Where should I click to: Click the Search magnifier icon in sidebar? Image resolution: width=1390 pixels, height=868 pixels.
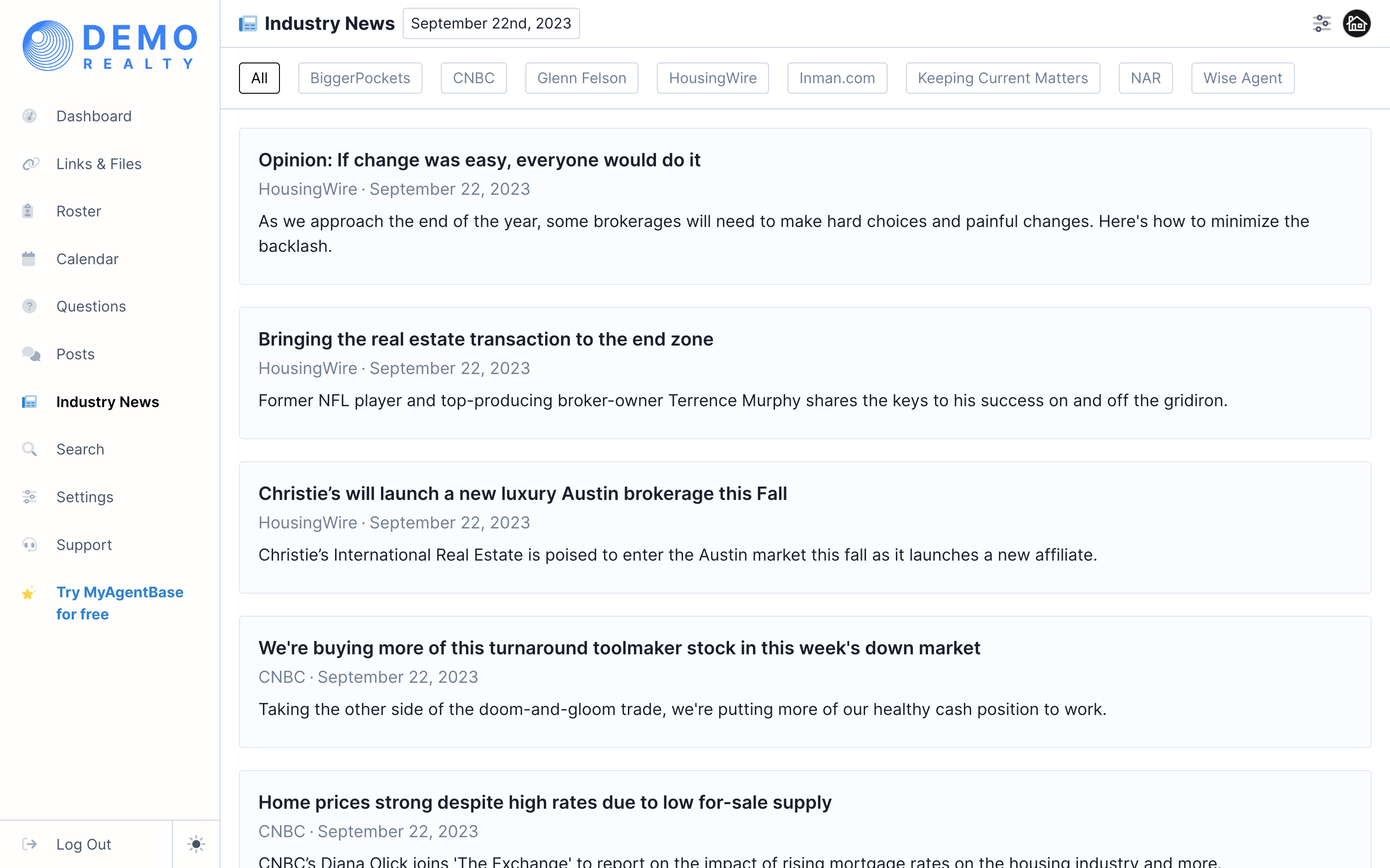pyautogui.click(x=29, y=449)
